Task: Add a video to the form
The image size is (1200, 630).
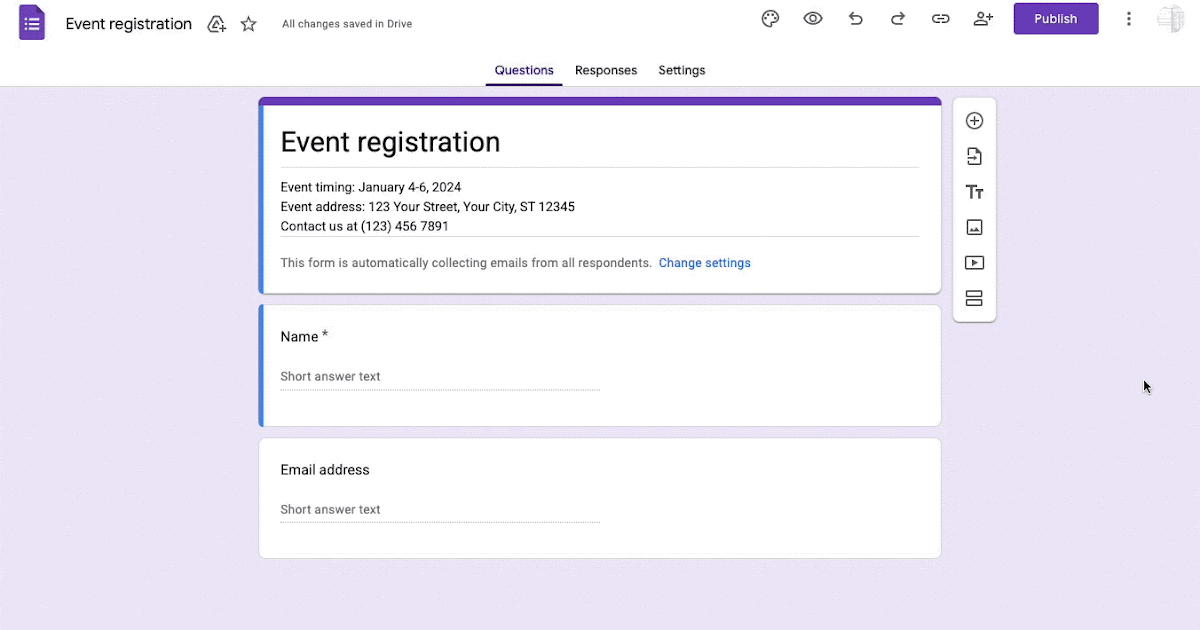Action: pos(974,263)
